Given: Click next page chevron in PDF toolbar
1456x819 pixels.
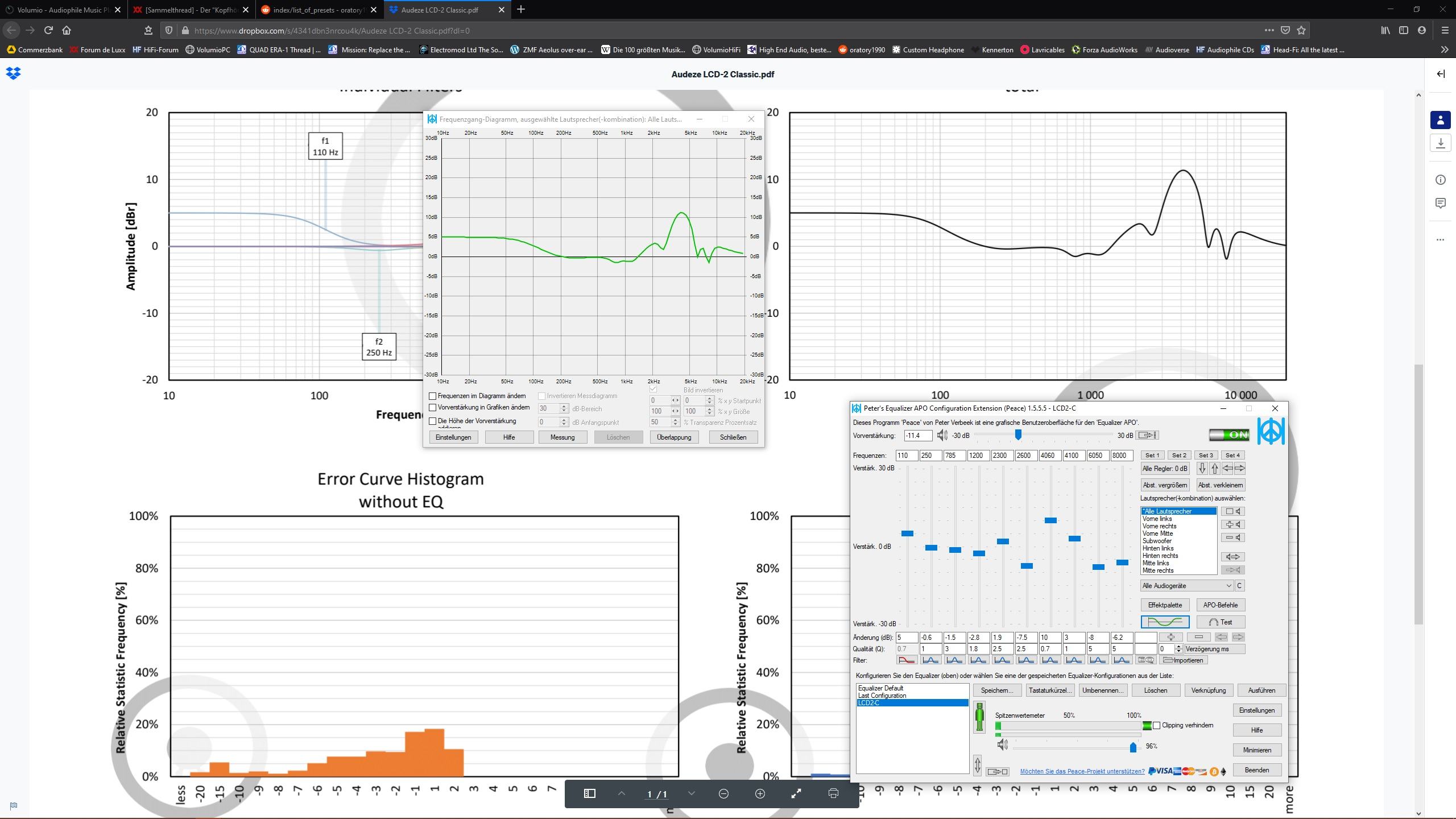Looking at the screenshot, I should pos(692,793).
